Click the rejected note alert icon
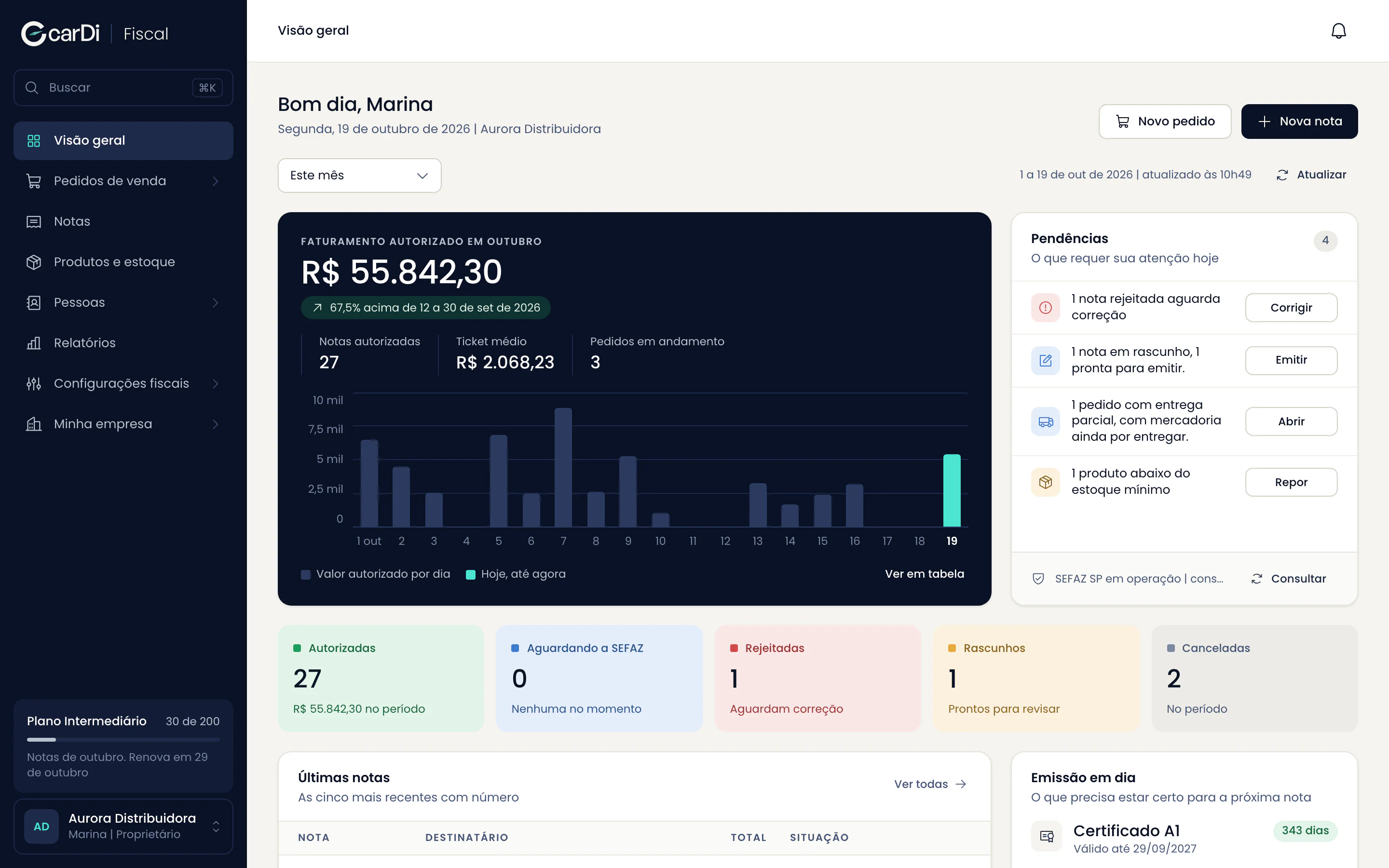Image resolution: width=1389 pixels, height=868 pixels. click(1045, 307)
